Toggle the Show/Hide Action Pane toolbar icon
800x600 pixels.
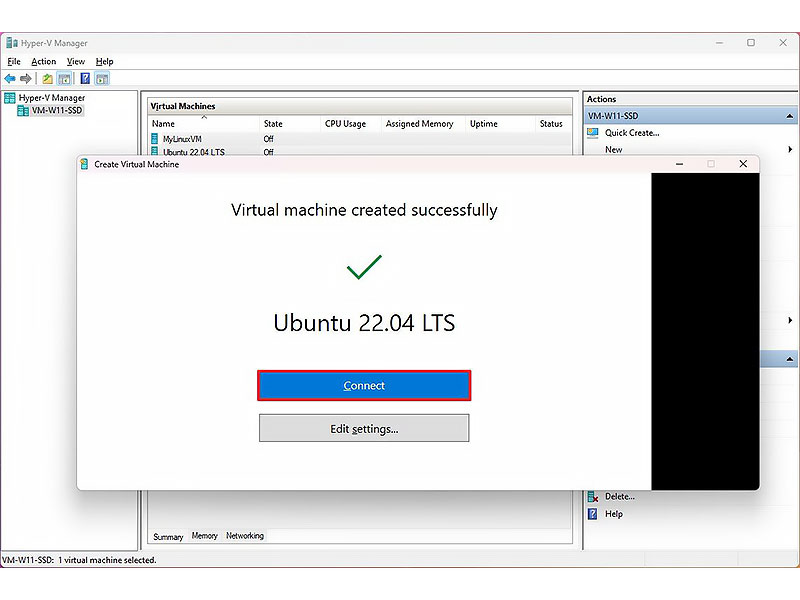(102, 79)
